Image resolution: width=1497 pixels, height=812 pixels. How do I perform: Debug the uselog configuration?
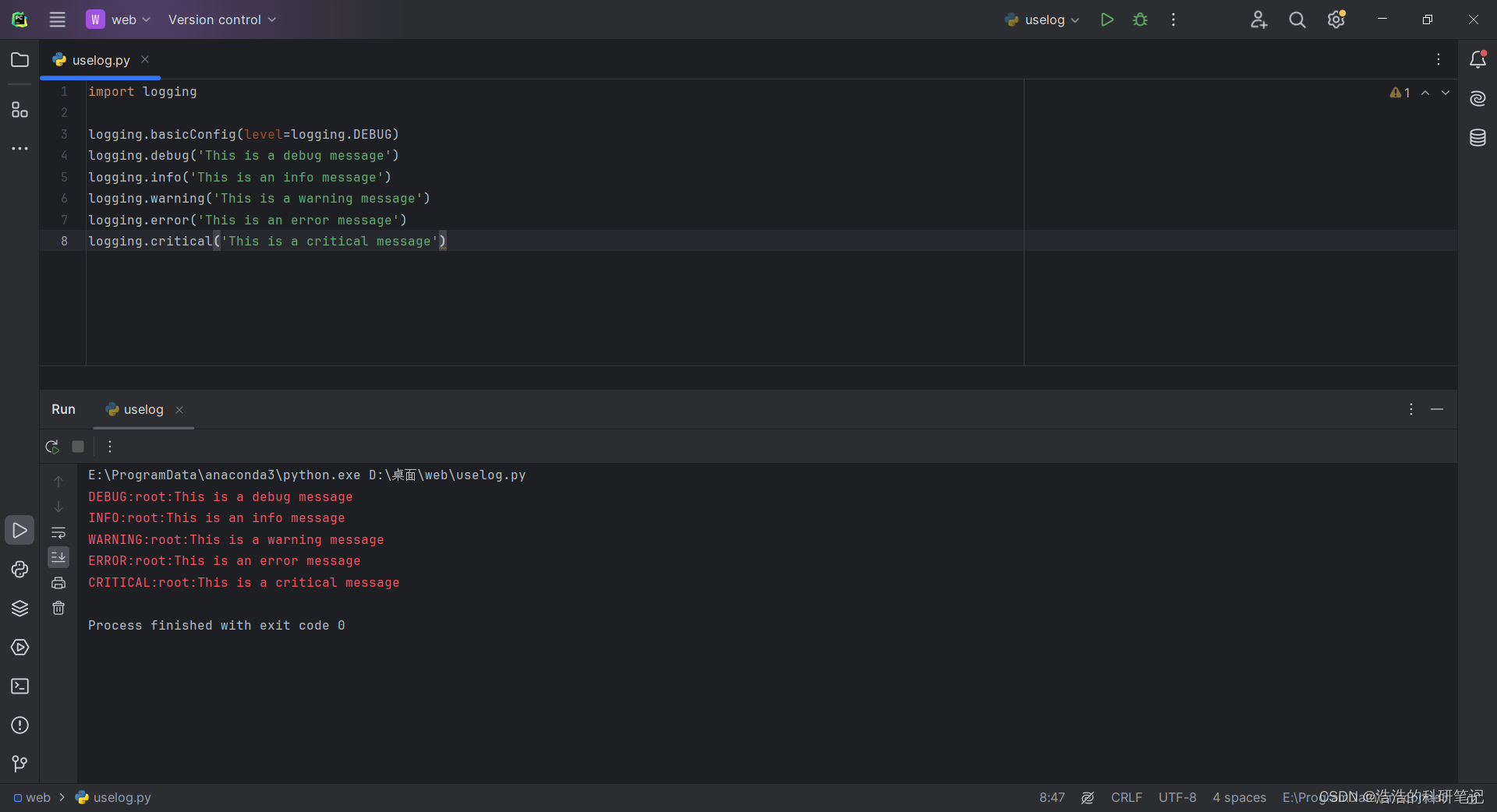tap(1140, 19)
